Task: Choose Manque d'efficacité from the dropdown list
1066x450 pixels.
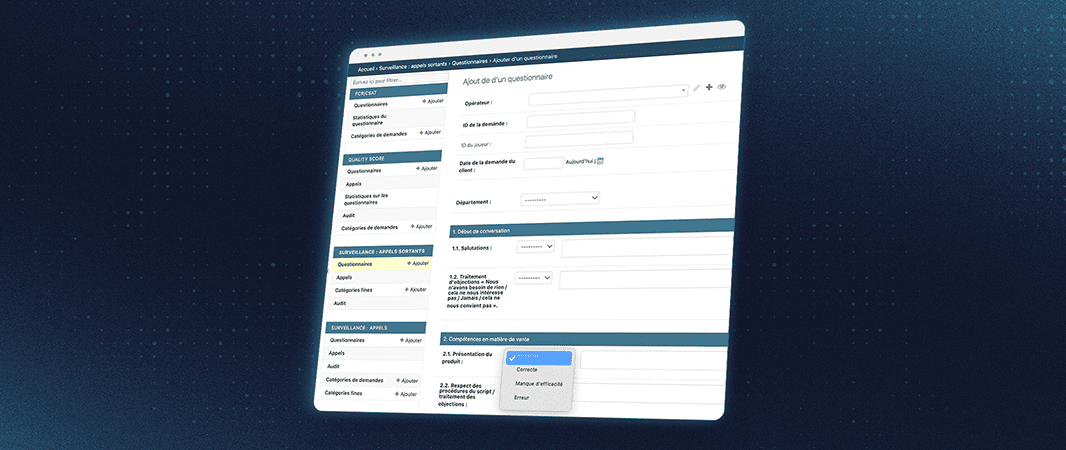Action: point(538,384)
